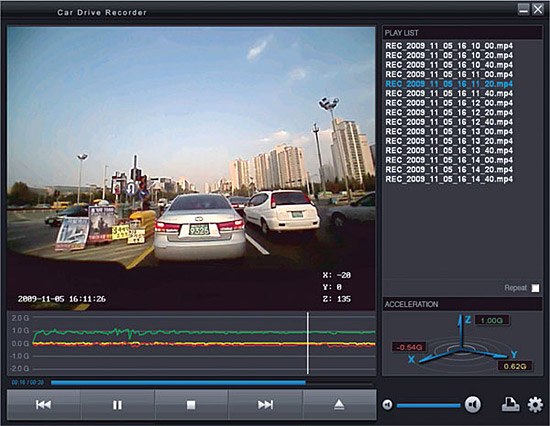Open the print/export icon
This screenshot has height=426, width=550.
pyautogui.click(x=510, y=404)
